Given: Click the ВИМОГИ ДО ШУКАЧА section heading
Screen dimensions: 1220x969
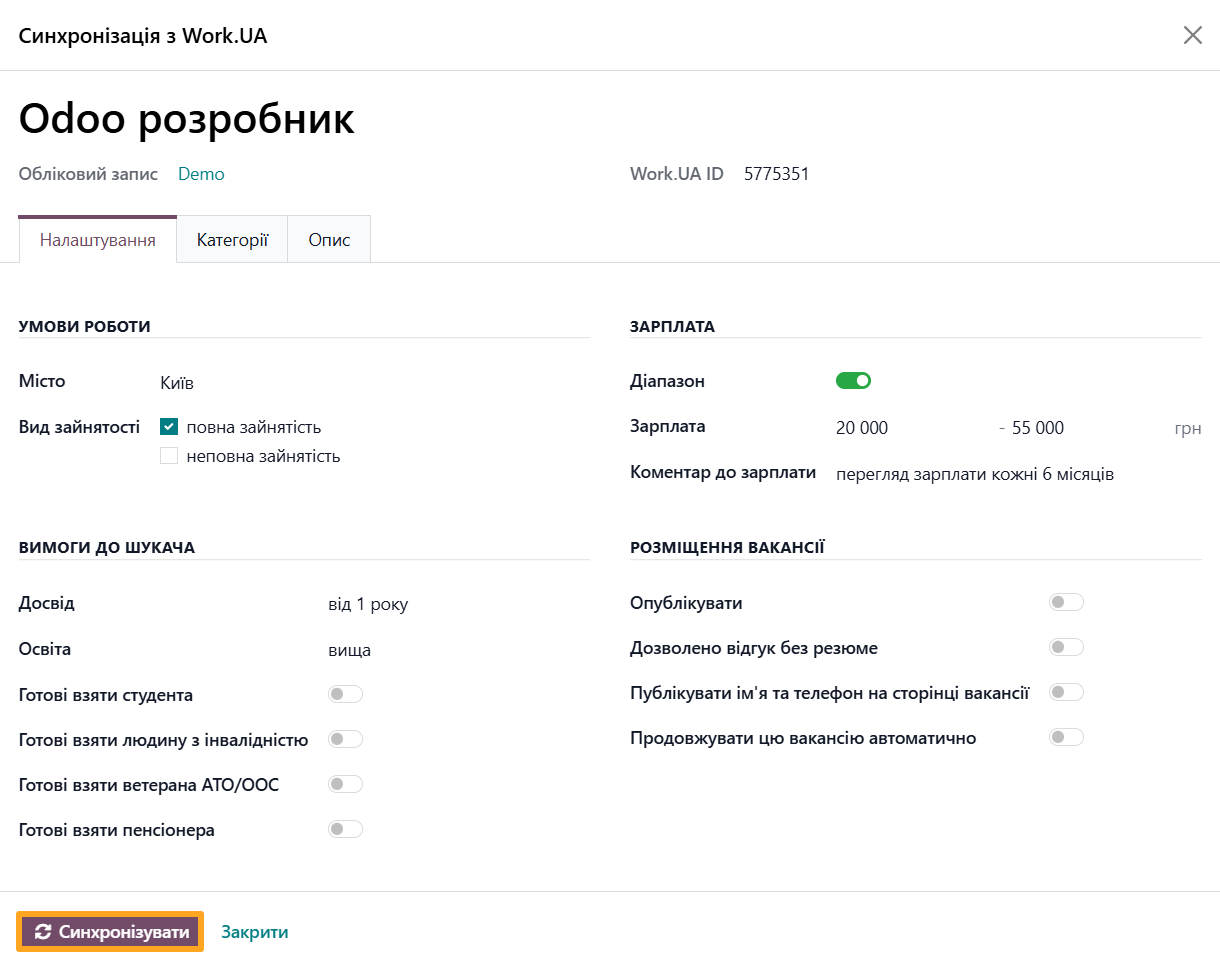Looking at the screenshot, I should tap(107, 547).
